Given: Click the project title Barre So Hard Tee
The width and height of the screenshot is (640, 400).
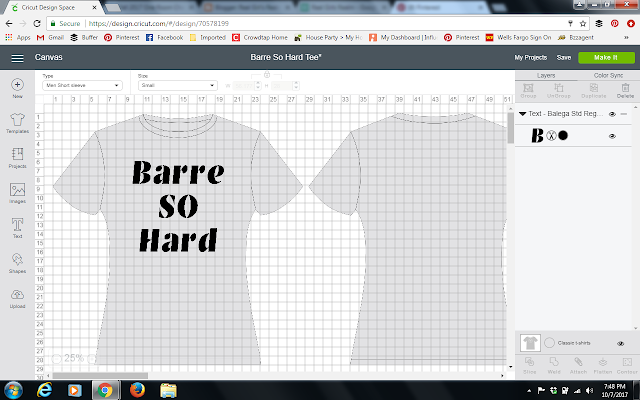Looking at the screenshot, I should (x=286, y=57).
